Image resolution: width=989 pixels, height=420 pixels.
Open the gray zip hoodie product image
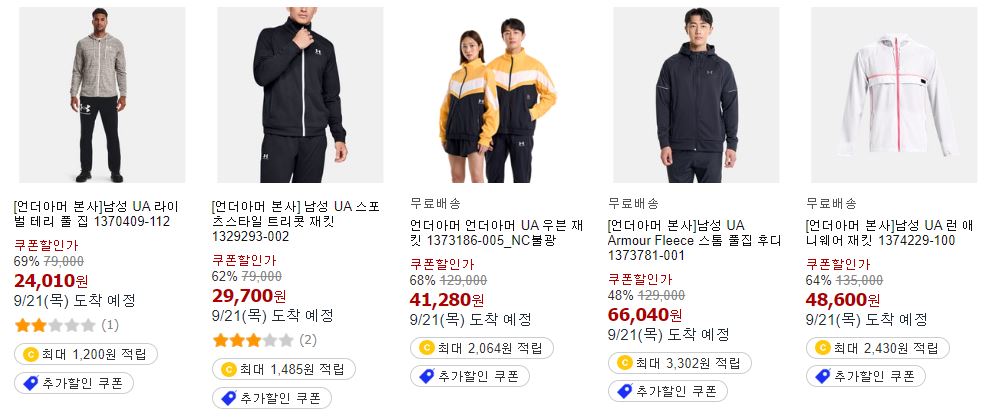point(102,95)
